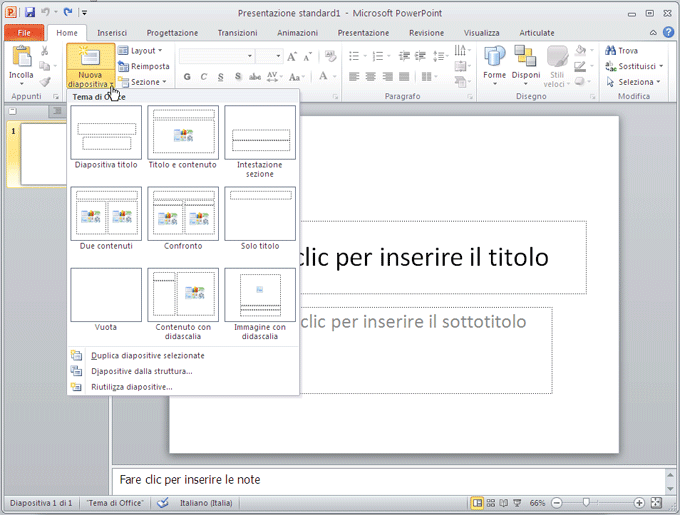Click the increase indent icon
Image resolution: width=680 pixels, height=515 pixels.
420,55
